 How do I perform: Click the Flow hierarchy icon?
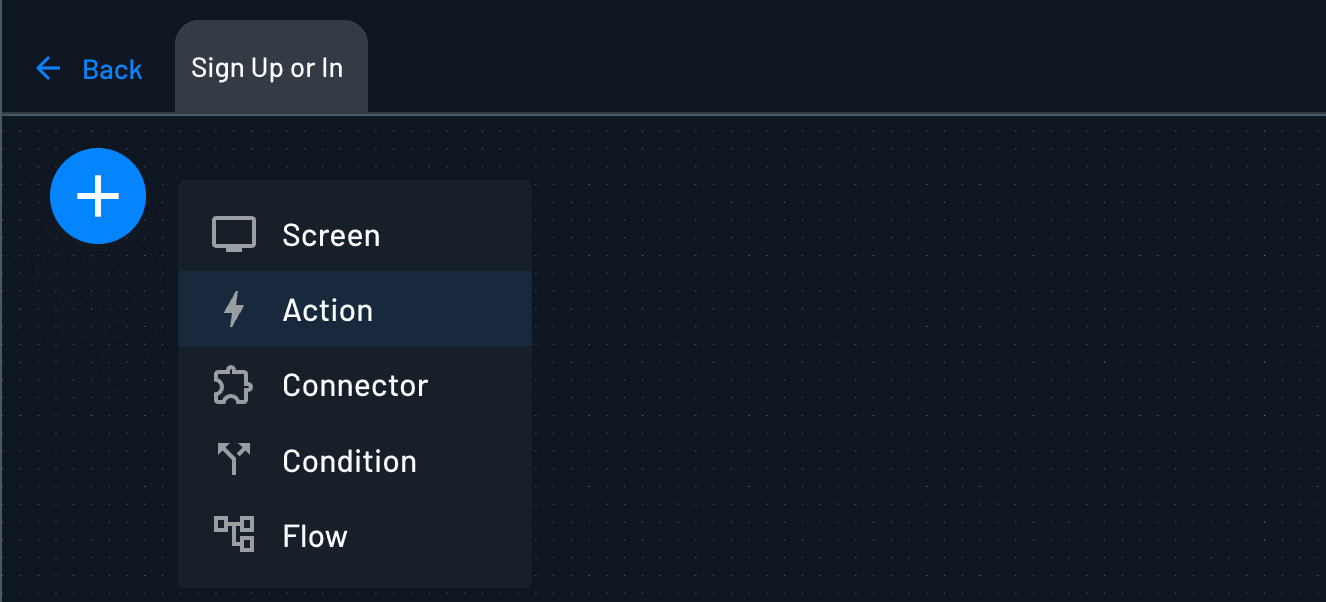[x=234, y=535]
